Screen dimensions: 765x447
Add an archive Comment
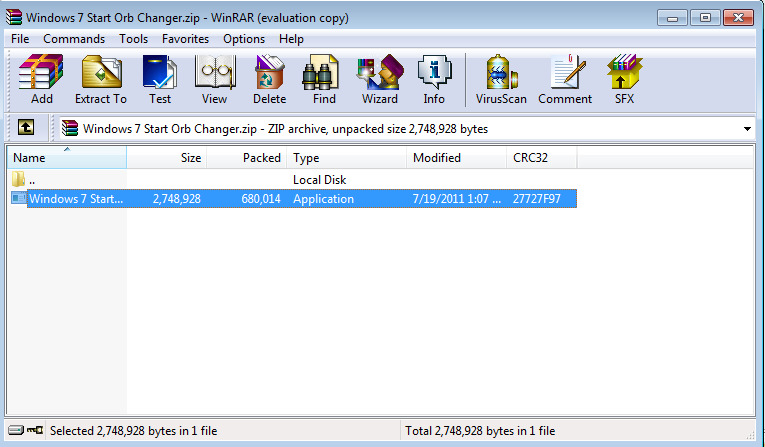565,79
